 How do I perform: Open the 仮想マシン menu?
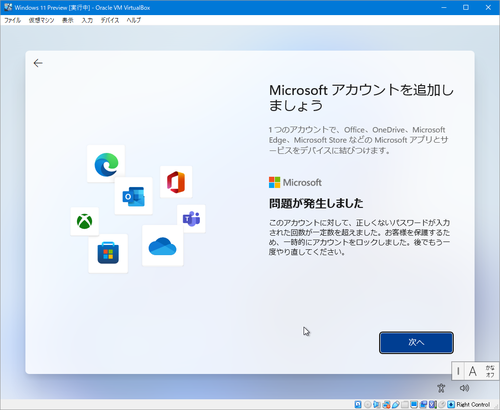41,20
